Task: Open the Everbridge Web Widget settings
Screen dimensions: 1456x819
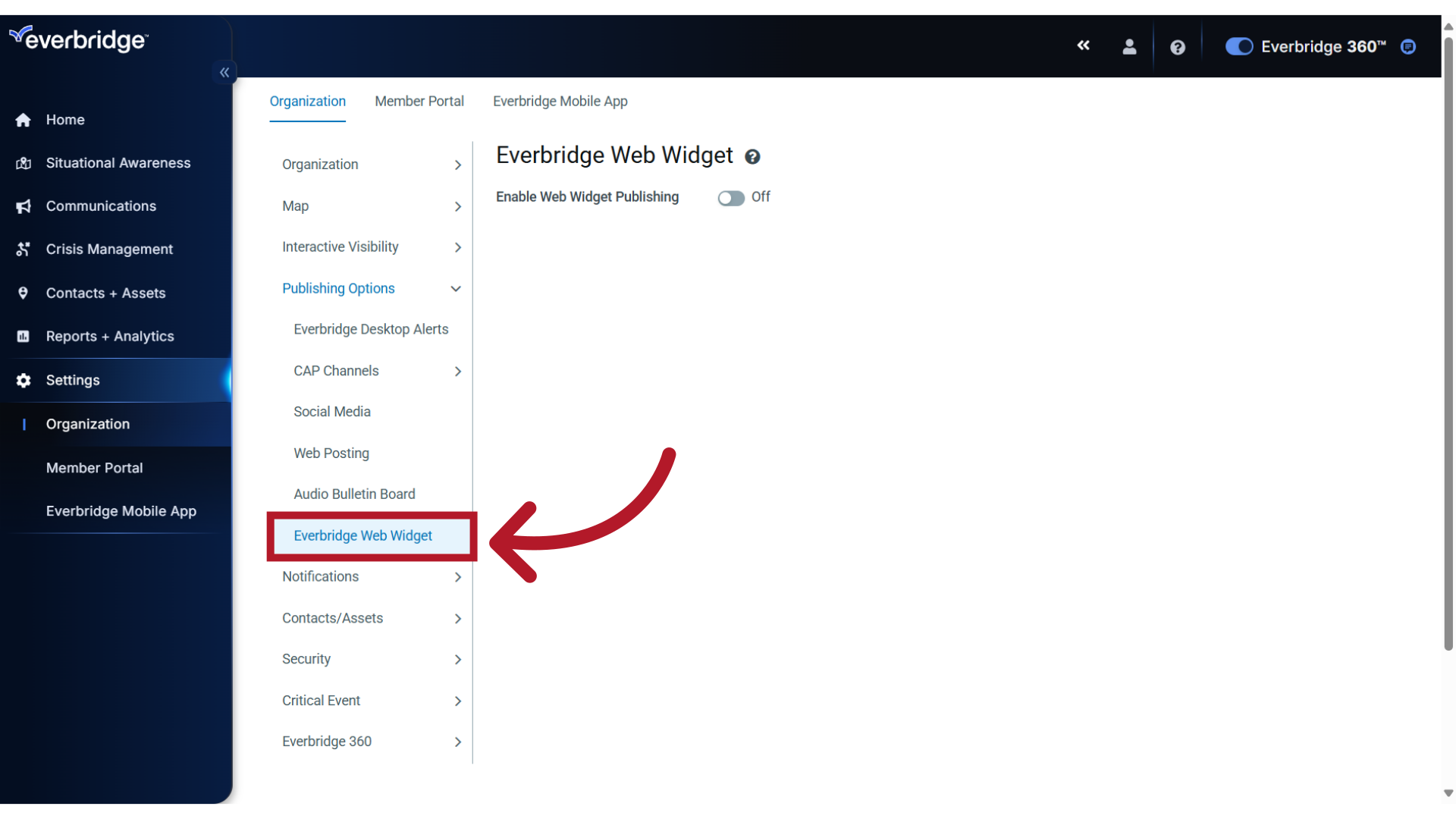Action: click(362, 535)
